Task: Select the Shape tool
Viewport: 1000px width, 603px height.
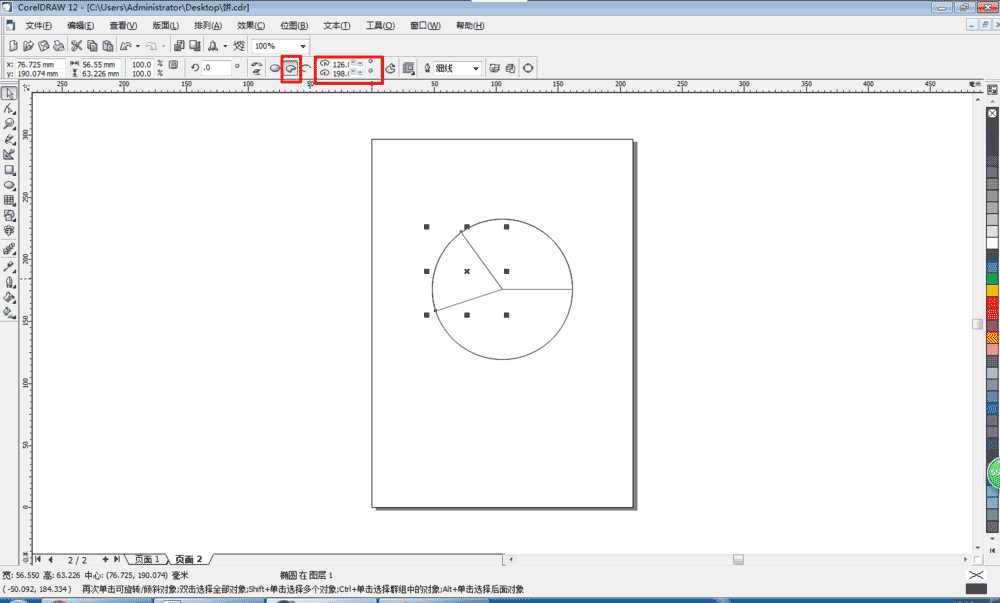Action: (x=8, y=109)
